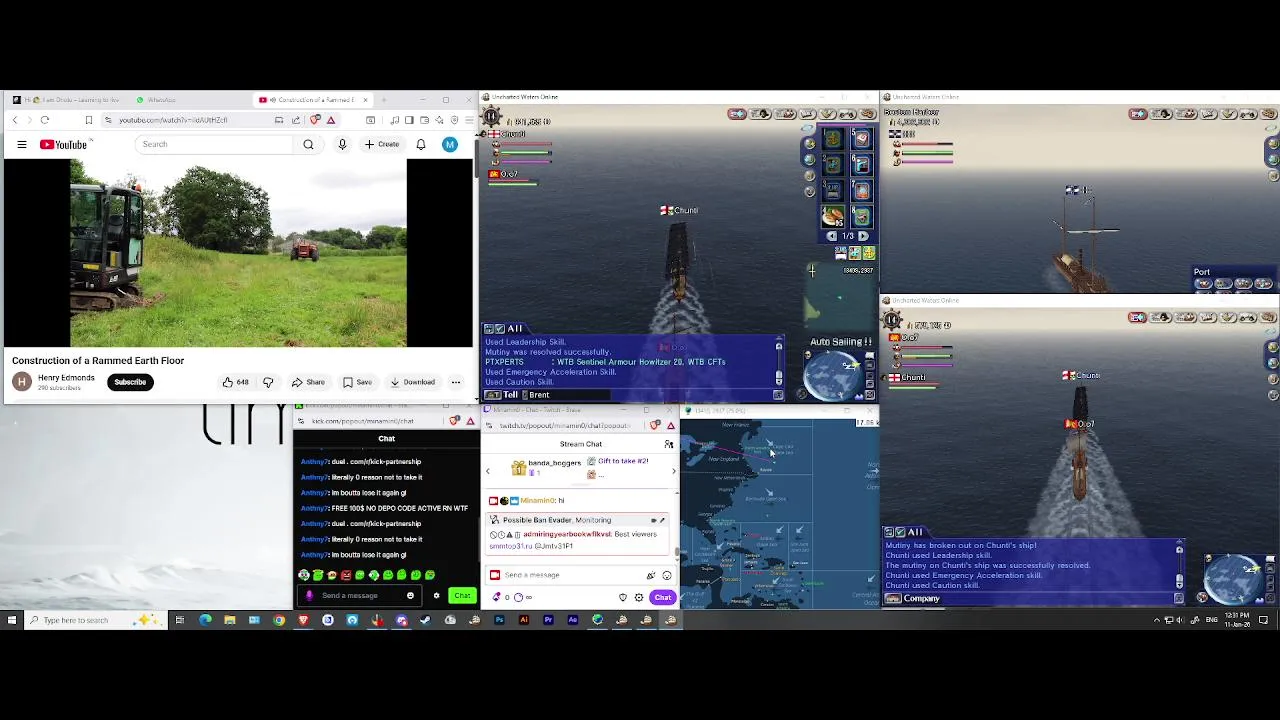Send message with purple Twitch Chat button
Viewport: 1280px width, 720px height.
pyautogui.click(x=663, y=597)
